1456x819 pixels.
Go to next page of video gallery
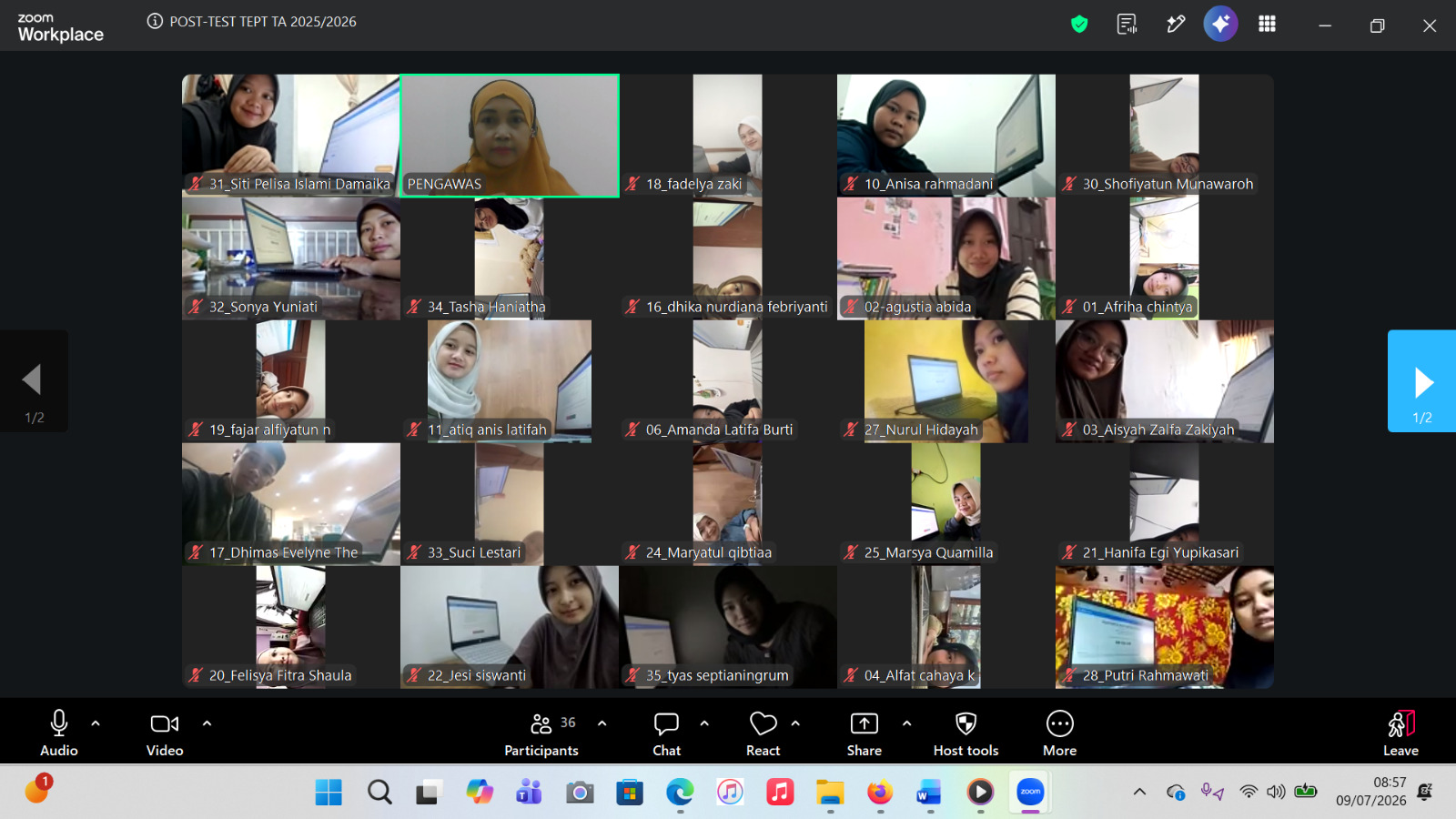click(x=1421, y=381)
